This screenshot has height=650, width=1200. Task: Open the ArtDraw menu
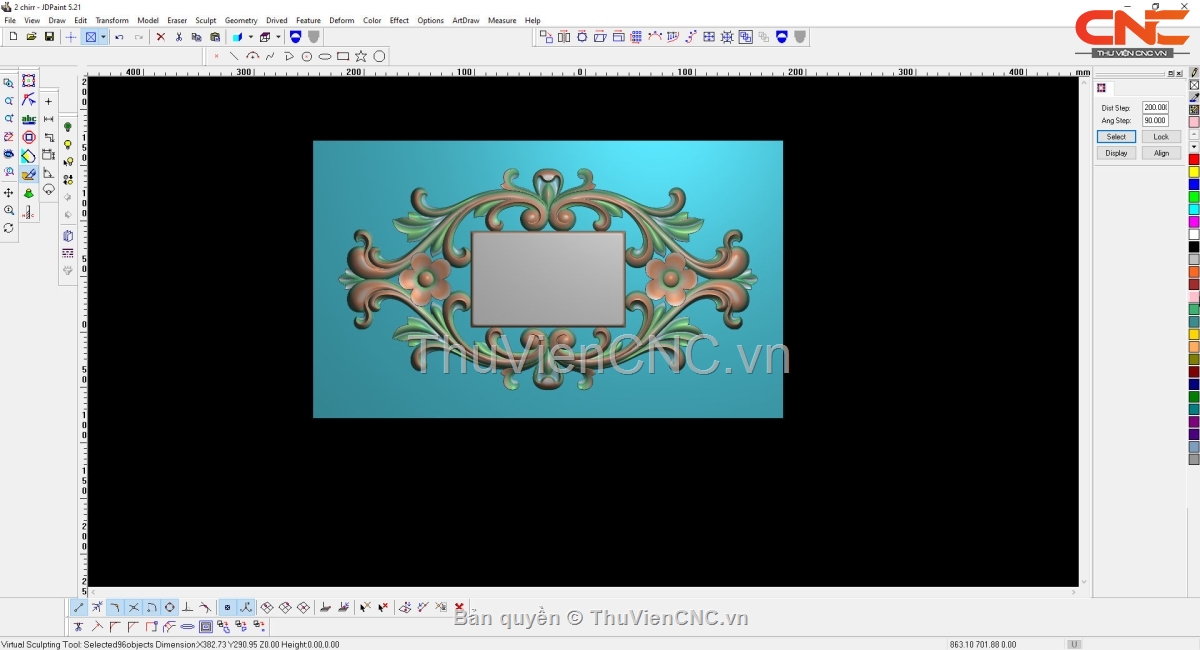pos(465,20)
